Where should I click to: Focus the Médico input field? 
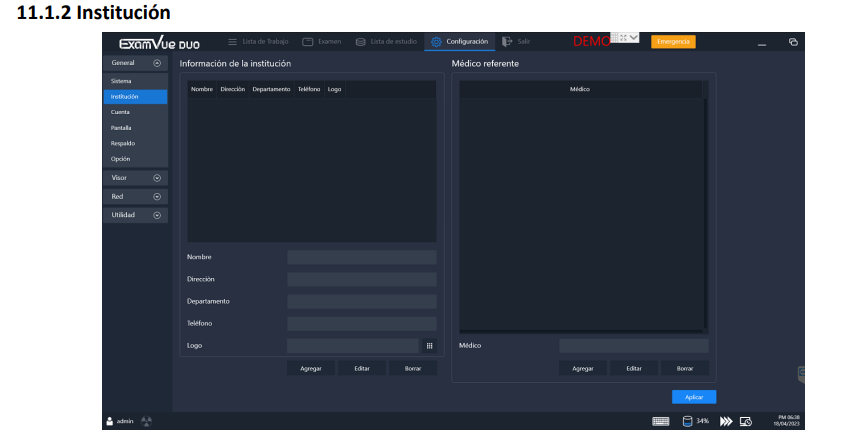point(634,346)
